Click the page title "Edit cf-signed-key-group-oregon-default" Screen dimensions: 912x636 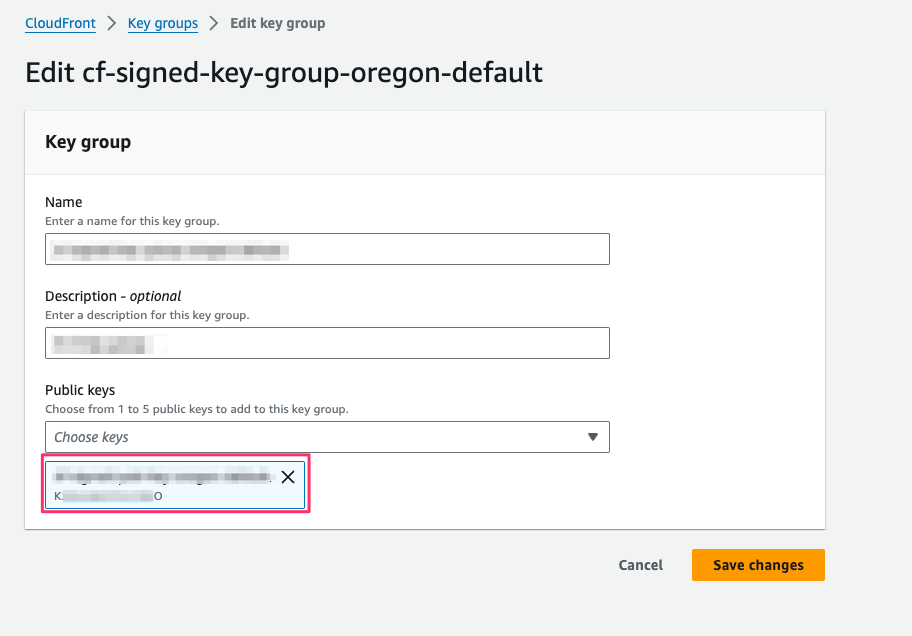tap(284, 73)
